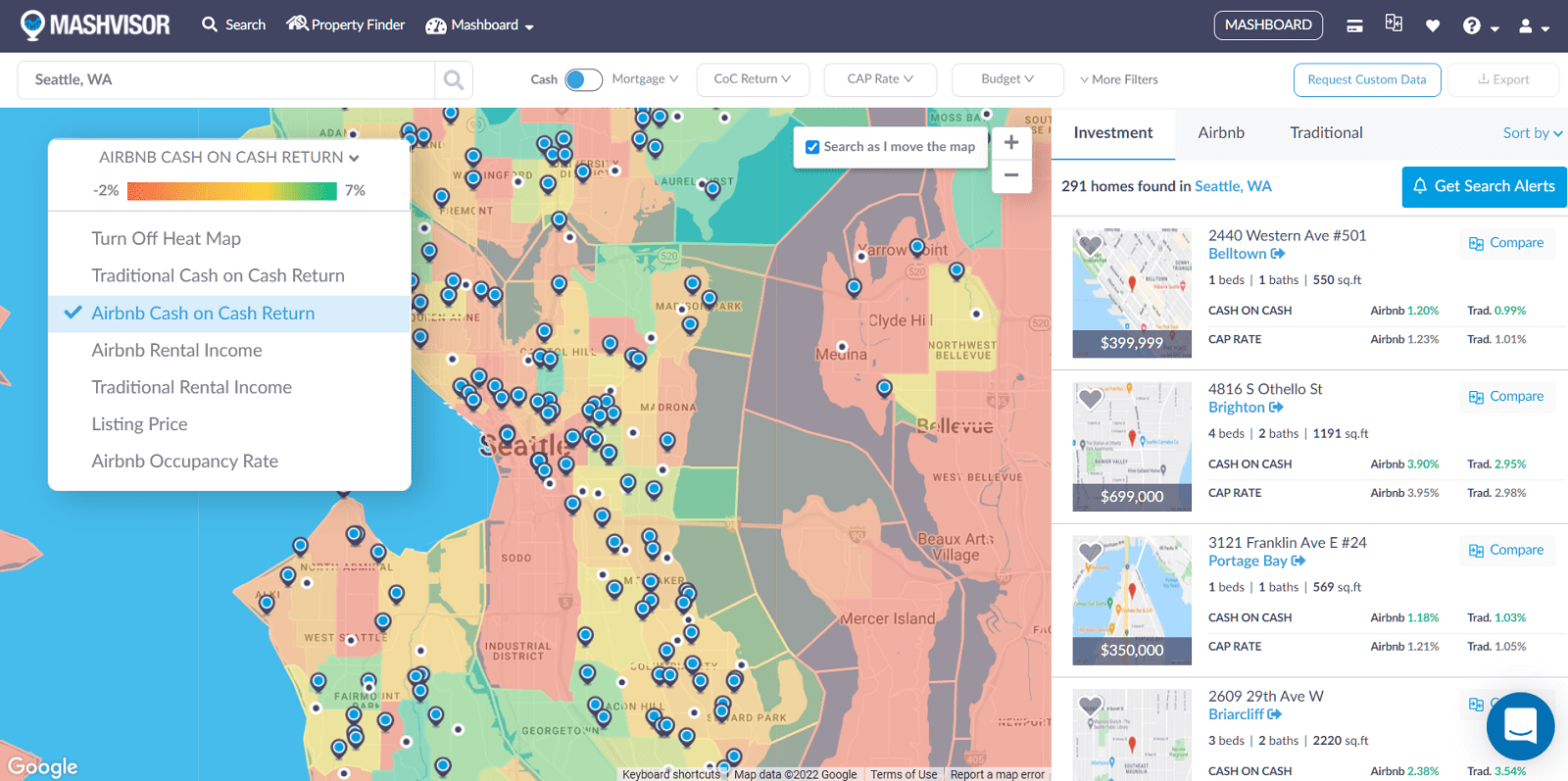1568x781 pixels.
Task: Open the credit card billing icon
Action: [1354, 26]
